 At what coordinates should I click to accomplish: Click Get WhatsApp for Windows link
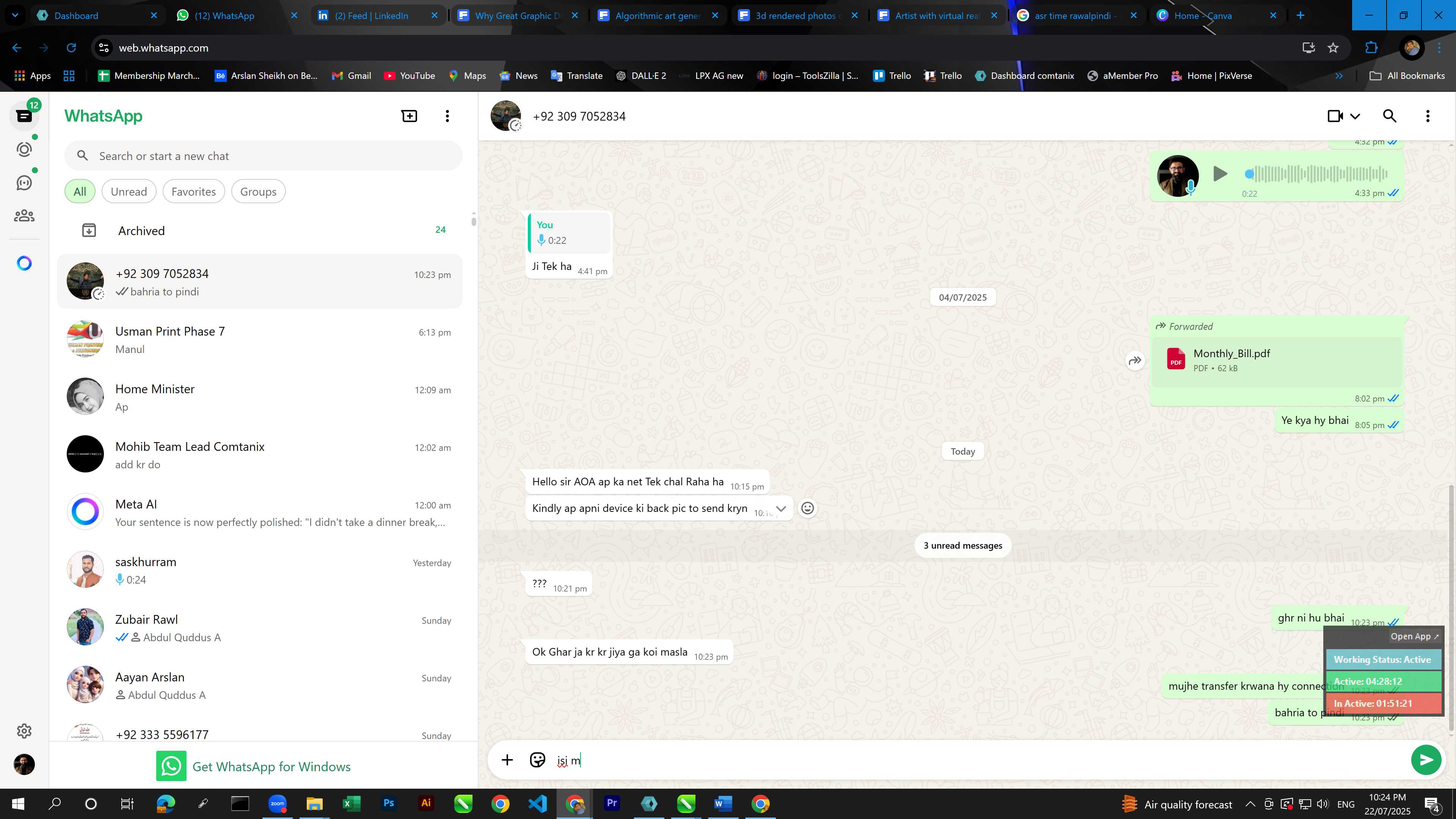click(x=271, y=766)
